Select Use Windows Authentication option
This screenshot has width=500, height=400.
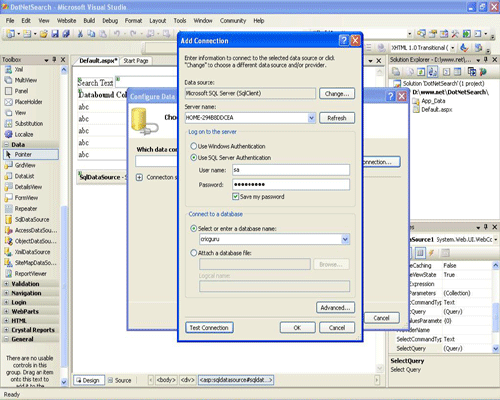tap(228, 146)
